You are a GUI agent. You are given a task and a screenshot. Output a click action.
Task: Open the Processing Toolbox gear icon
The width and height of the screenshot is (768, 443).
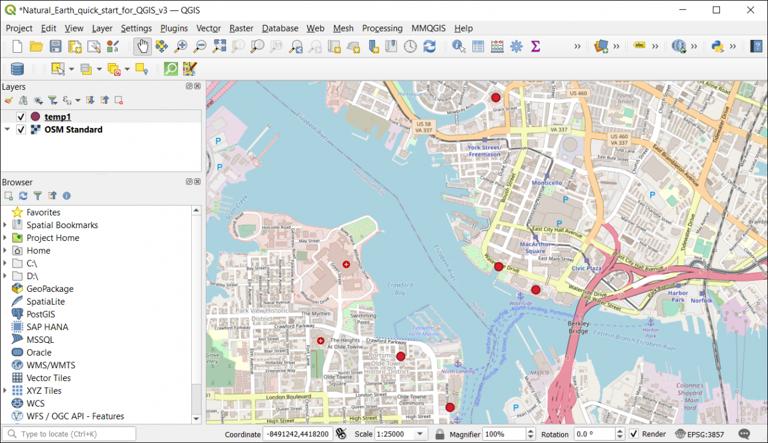click(516, 47)
